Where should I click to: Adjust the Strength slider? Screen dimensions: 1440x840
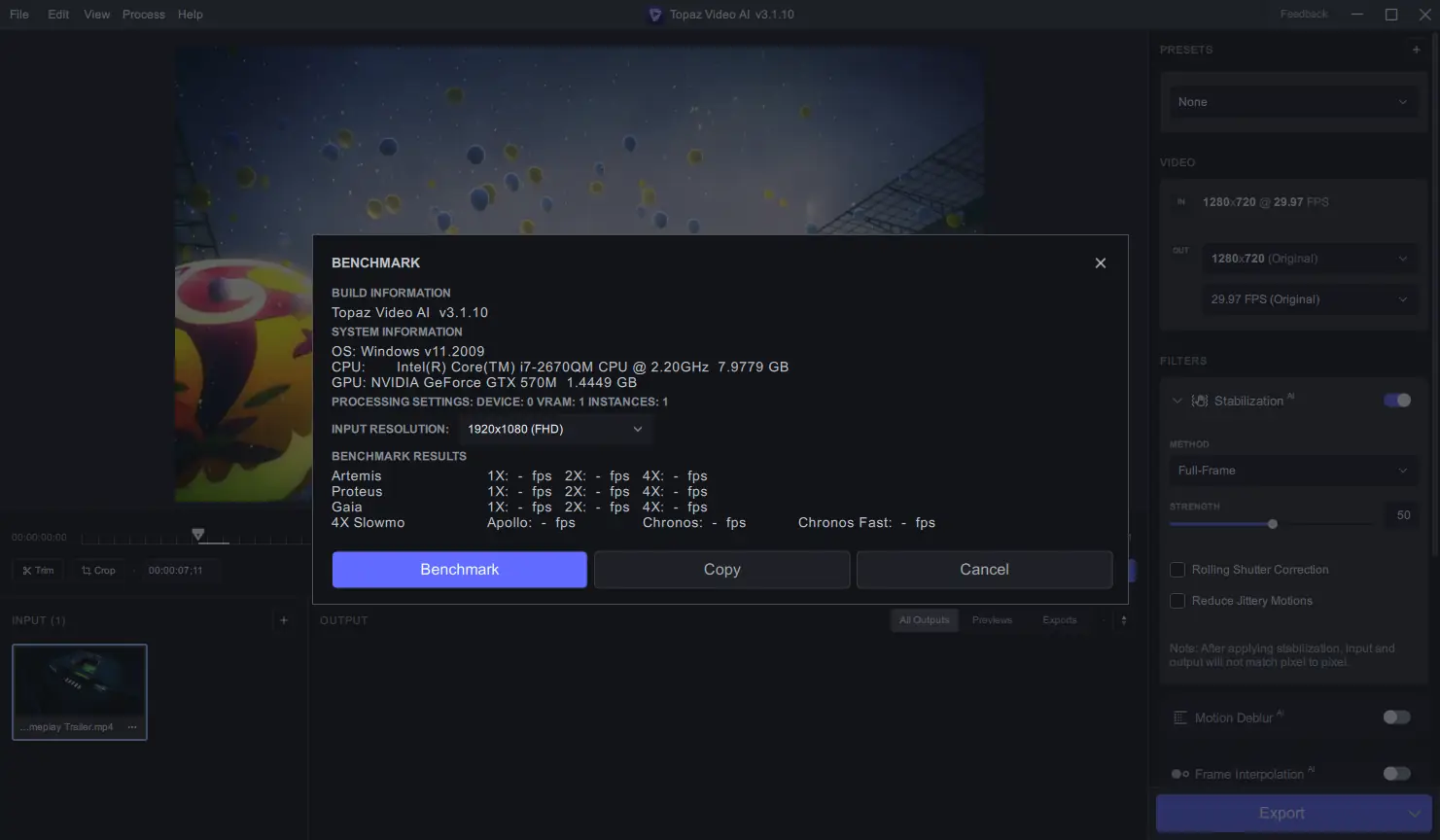coord(1272,523)
